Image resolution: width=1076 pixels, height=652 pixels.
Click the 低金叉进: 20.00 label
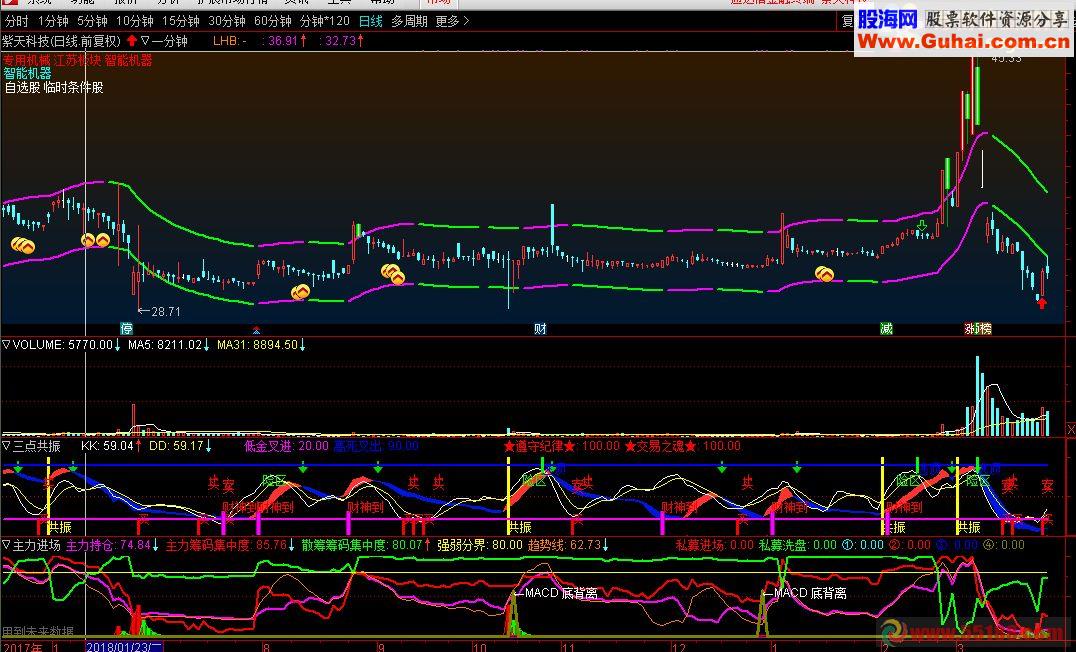(x=287, y=445)
